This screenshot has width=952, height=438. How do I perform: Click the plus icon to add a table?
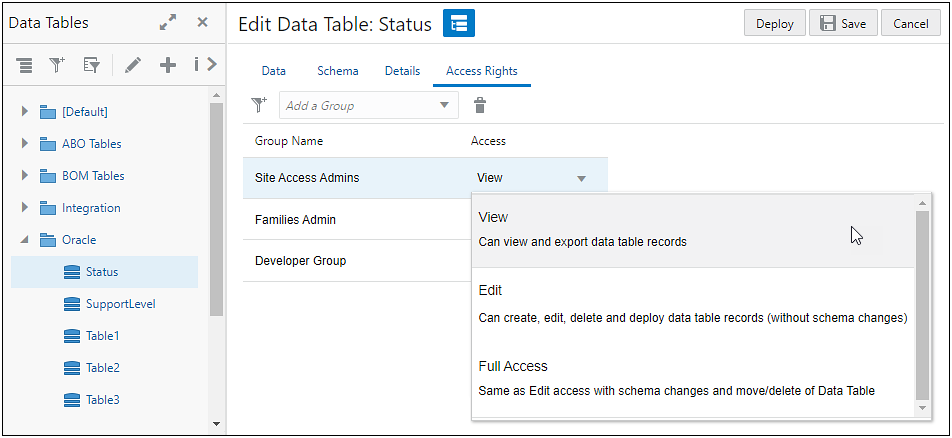tap(168, 66)
